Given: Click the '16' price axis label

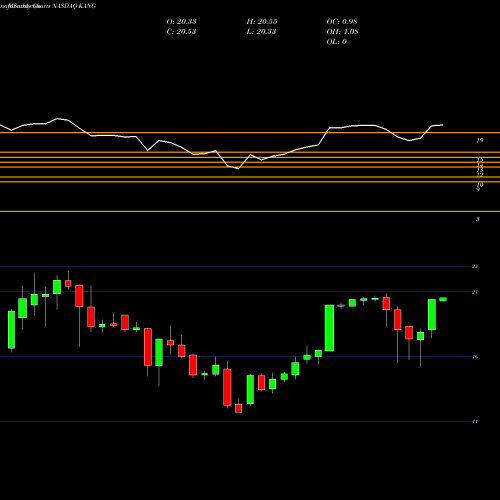Looking at the screenshot, I should [475, 357].
